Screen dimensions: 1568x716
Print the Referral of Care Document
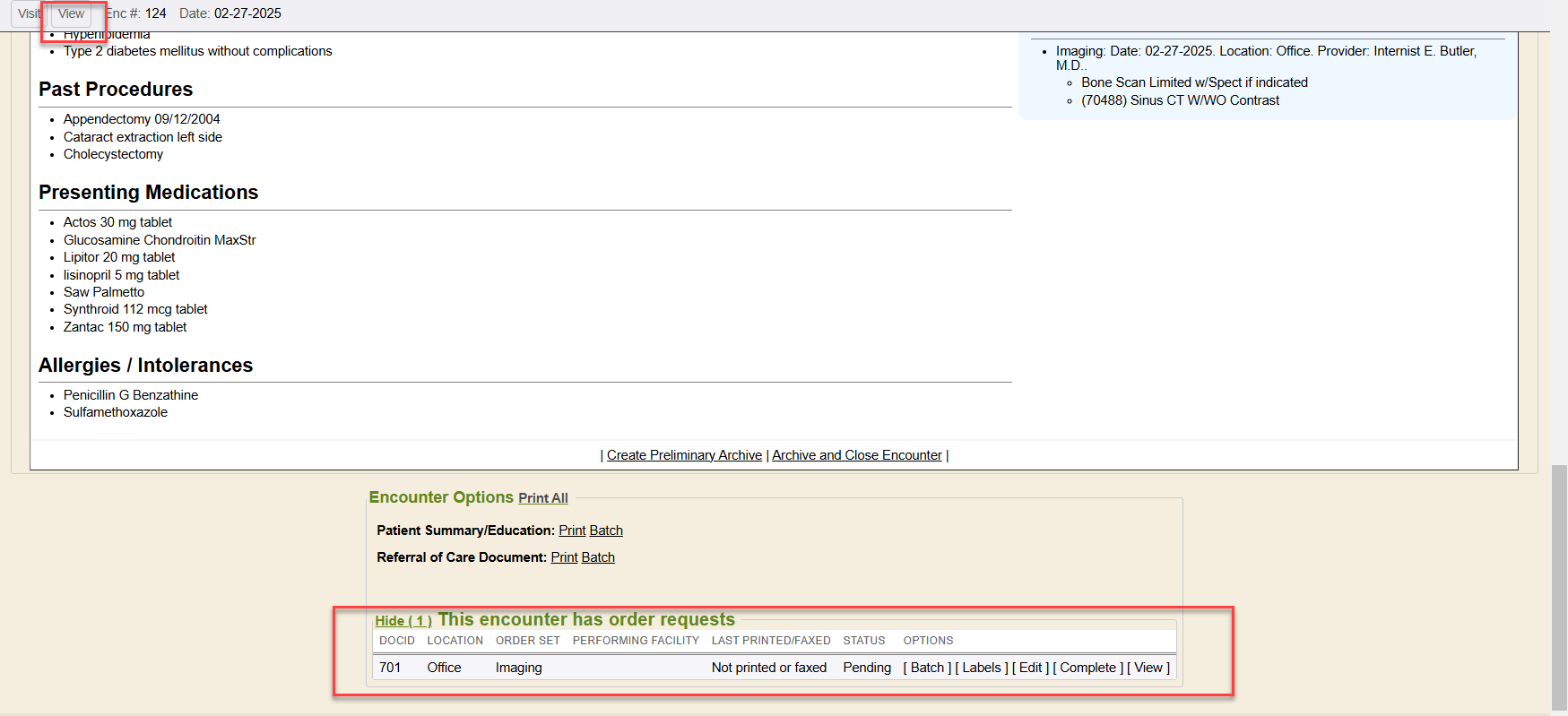564,557
